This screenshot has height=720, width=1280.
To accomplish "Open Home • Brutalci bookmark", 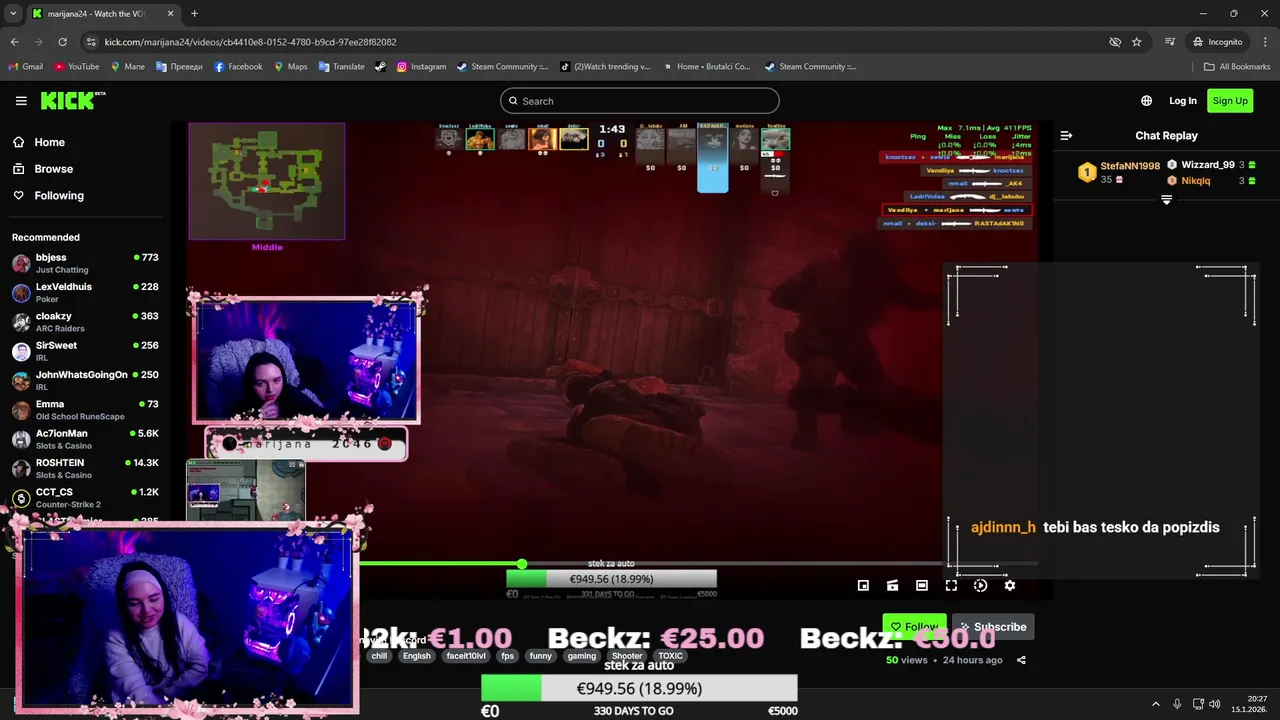I will 706,67.
